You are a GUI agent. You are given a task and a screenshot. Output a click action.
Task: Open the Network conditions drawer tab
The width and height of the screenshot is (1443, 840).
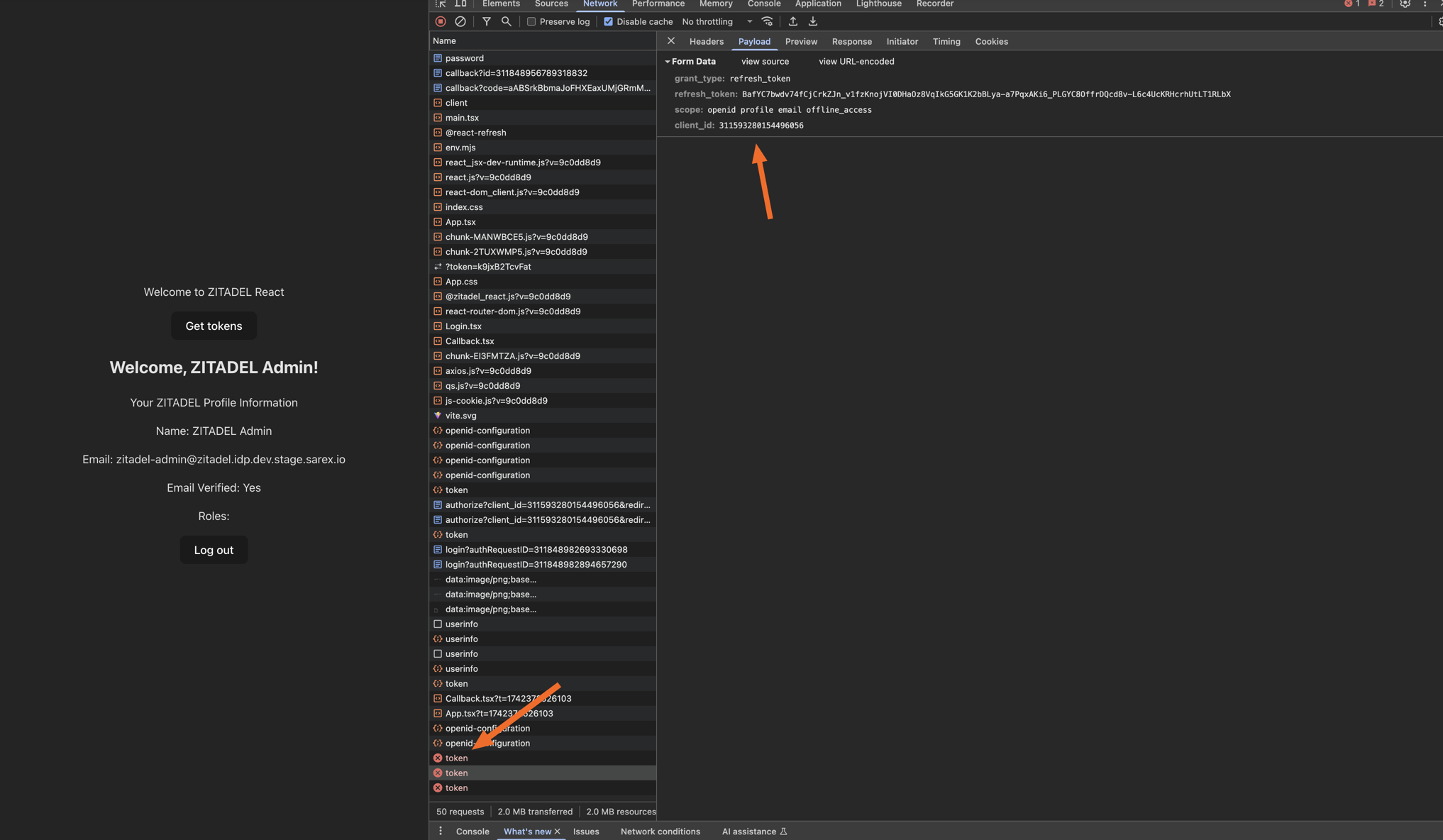(x=660, y=831)
